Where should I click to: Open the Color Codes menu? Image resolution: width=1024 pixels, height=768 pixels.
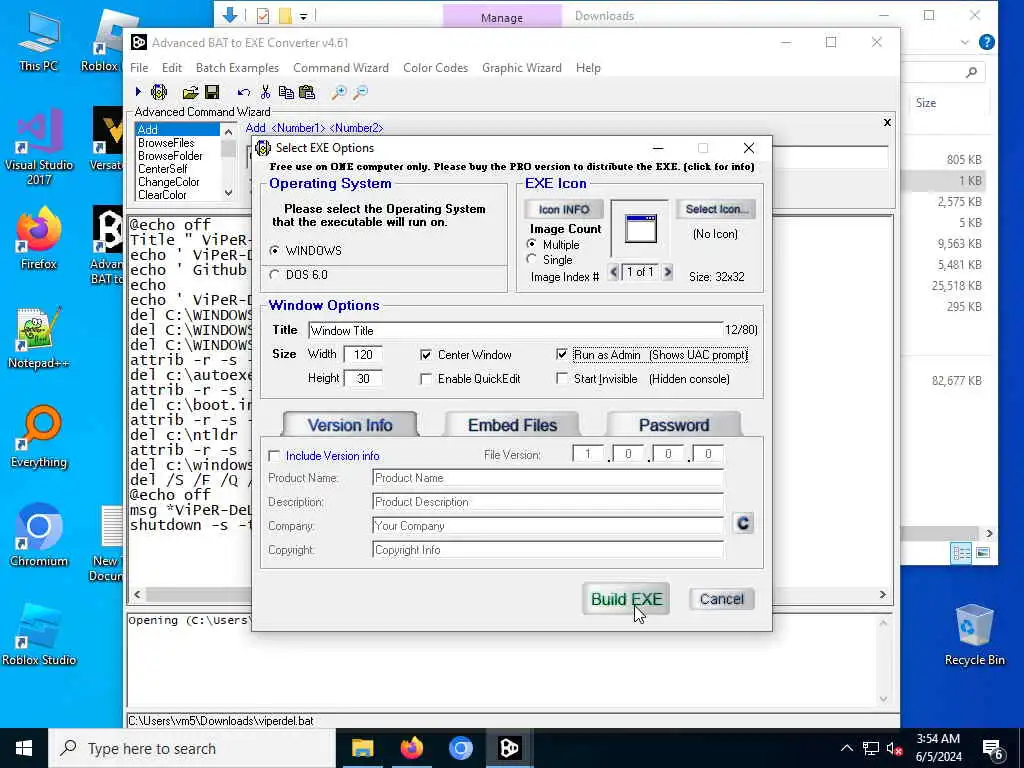pyautogui.click(x=436, y=68)
